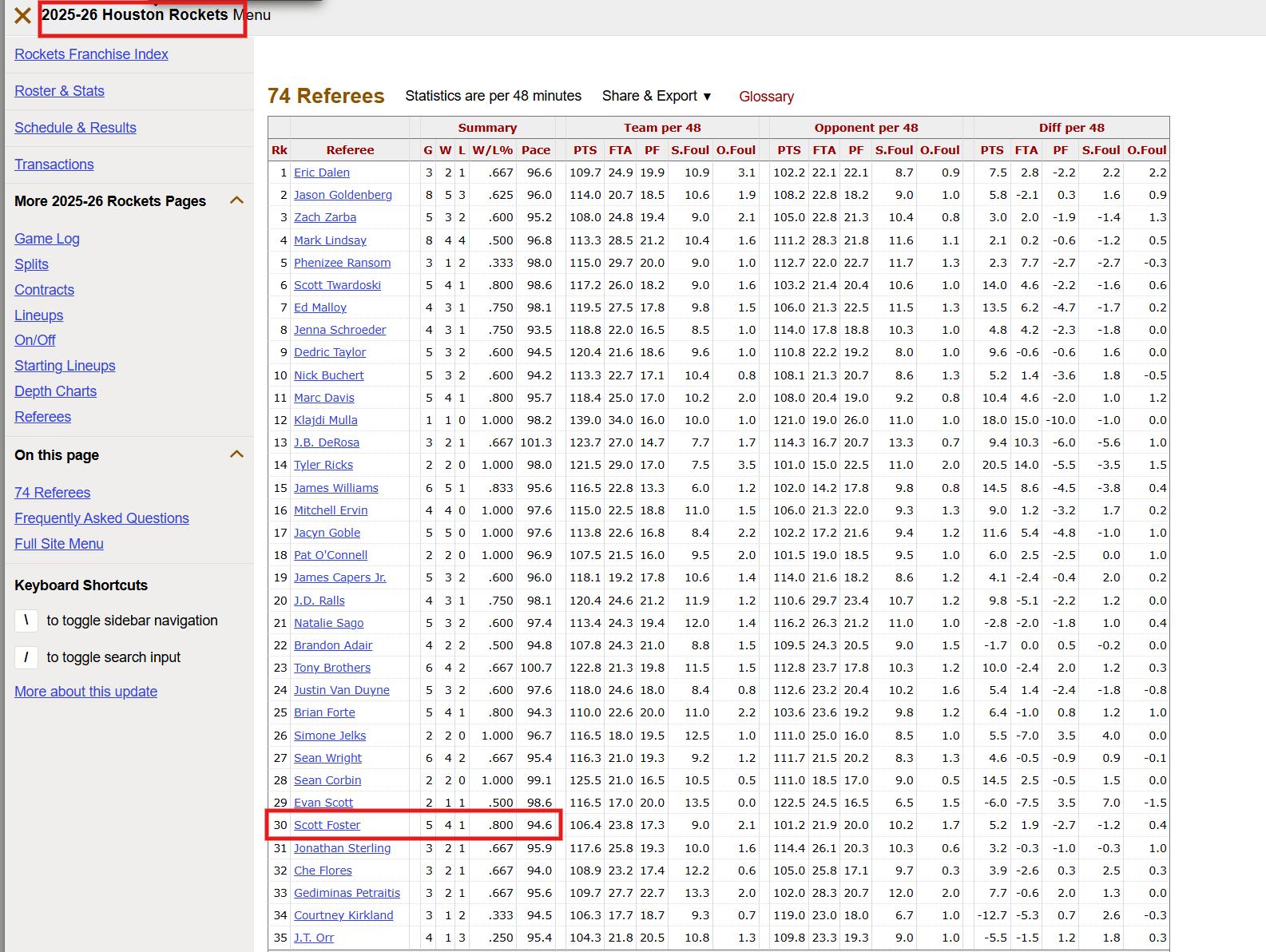Screen dimensions: 1266x952
Task: Open referee Simone Jelks's page
Action: tap(330, 736)
